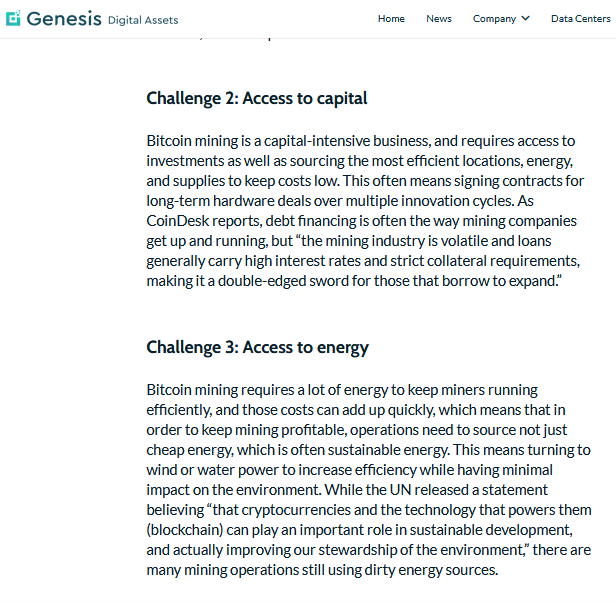616x603 pixels.
Task: Click the 'UN' mention in the energy paragraph
Action: point(400,490)
